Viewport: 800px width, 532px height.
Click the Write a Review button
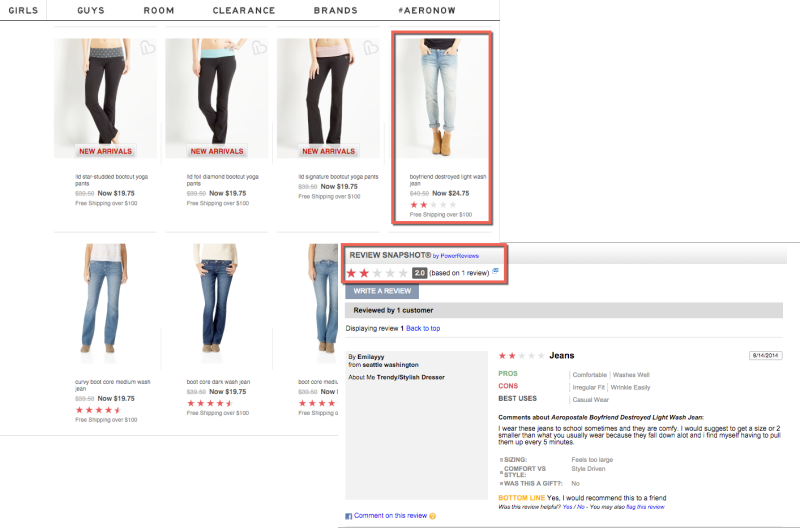pos(382,291)
